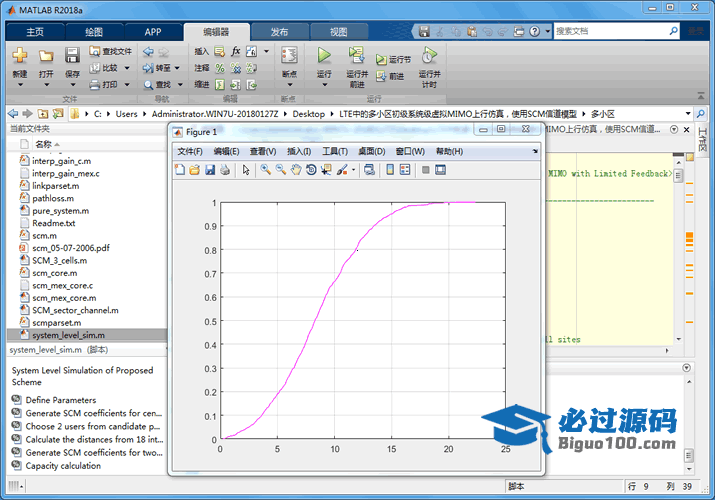Expand the Print dropdown arrow in ribbon
This screenshot has height=500, width=715.
click(x=127, y=85)
